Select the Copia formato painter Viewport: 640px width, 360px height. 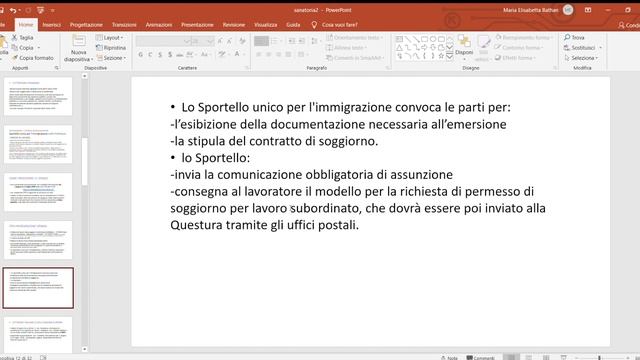click(x=33, y=58)
